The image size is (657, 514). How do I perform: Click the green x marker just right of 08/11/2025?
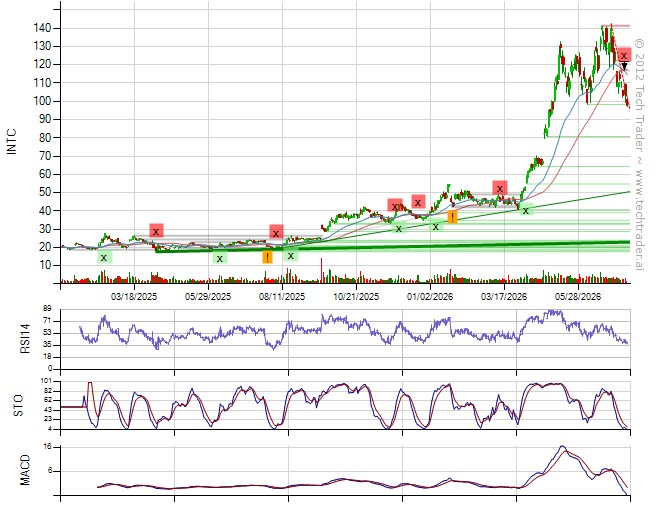pyautogui.click(x=291, y=255)
